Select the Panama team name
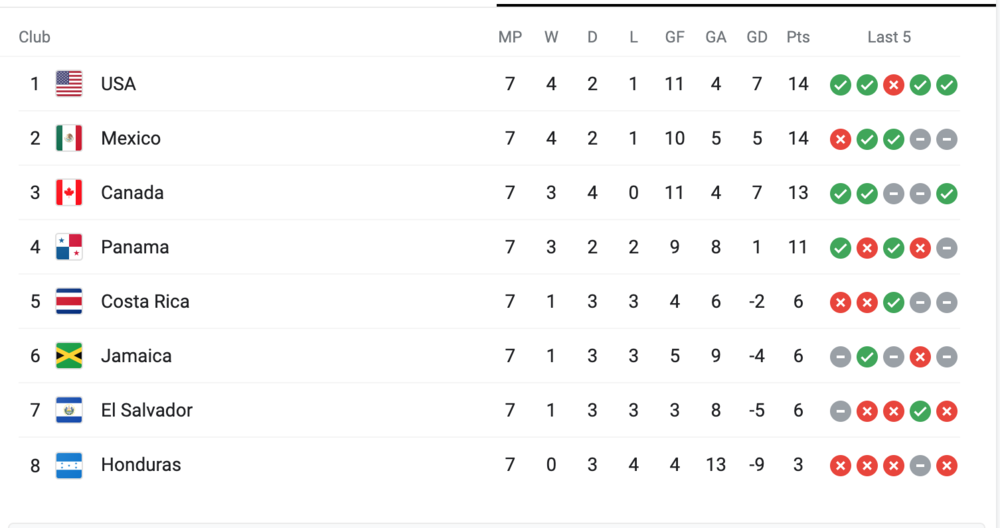The image size is (1000, 528). pos(135,247)
